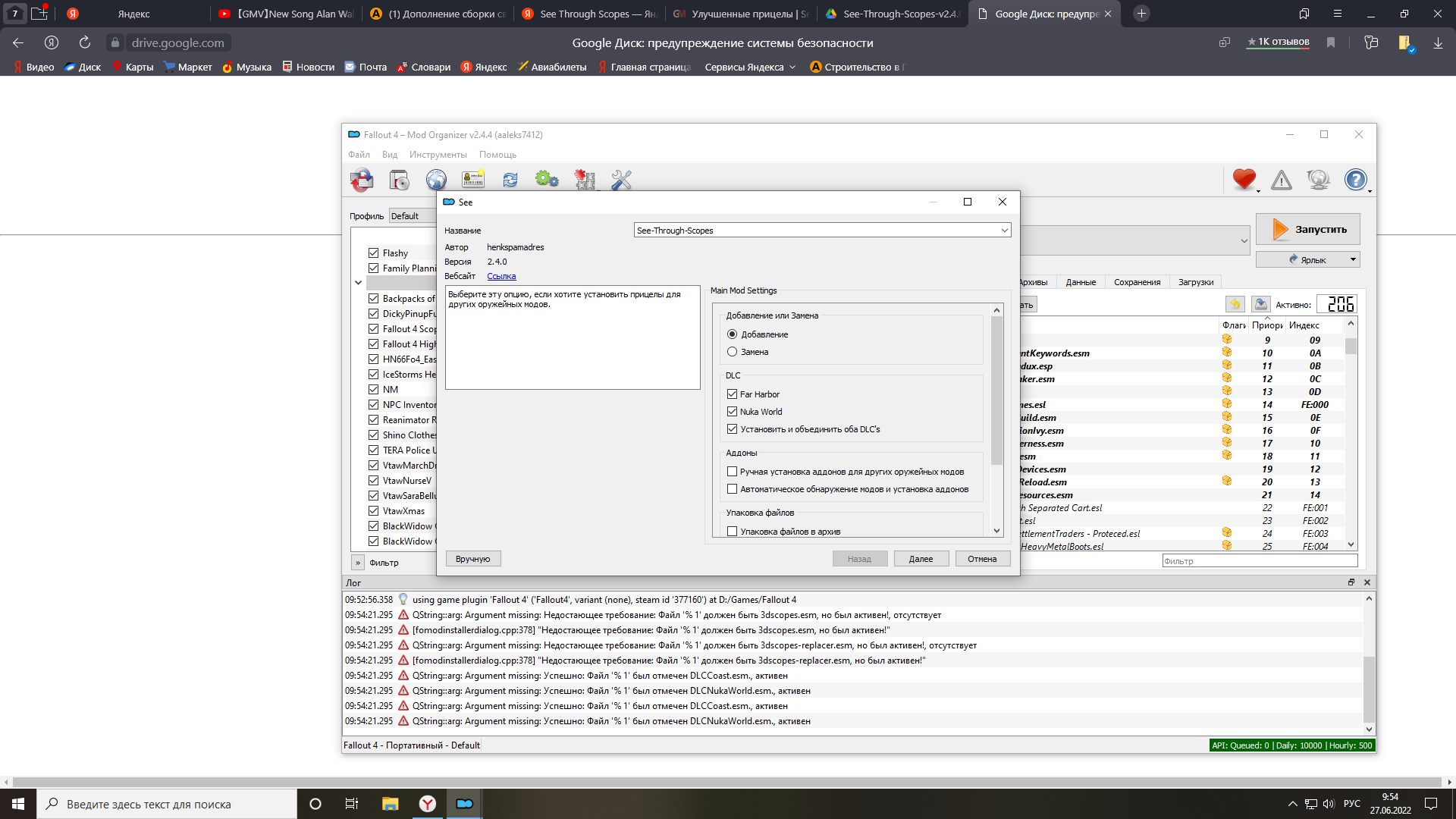1456x819 pixels.
Task: Expand the Ярлык shortcut dropdown
Action: (x=1352, y=260)
